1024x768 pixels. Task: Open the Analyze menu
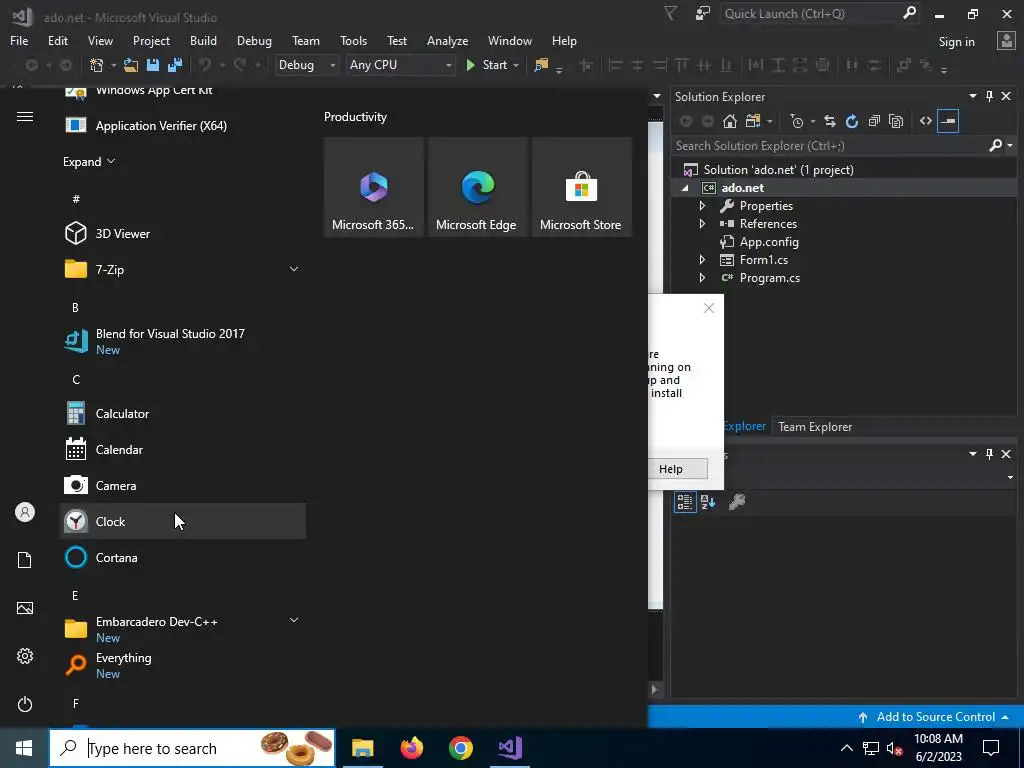(447, 40)
